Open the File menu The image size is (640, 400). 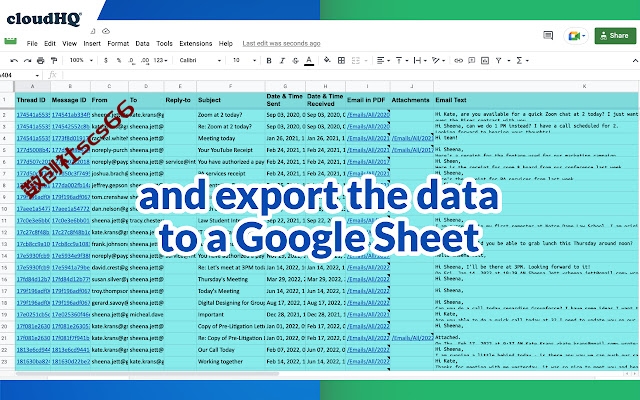32,43
